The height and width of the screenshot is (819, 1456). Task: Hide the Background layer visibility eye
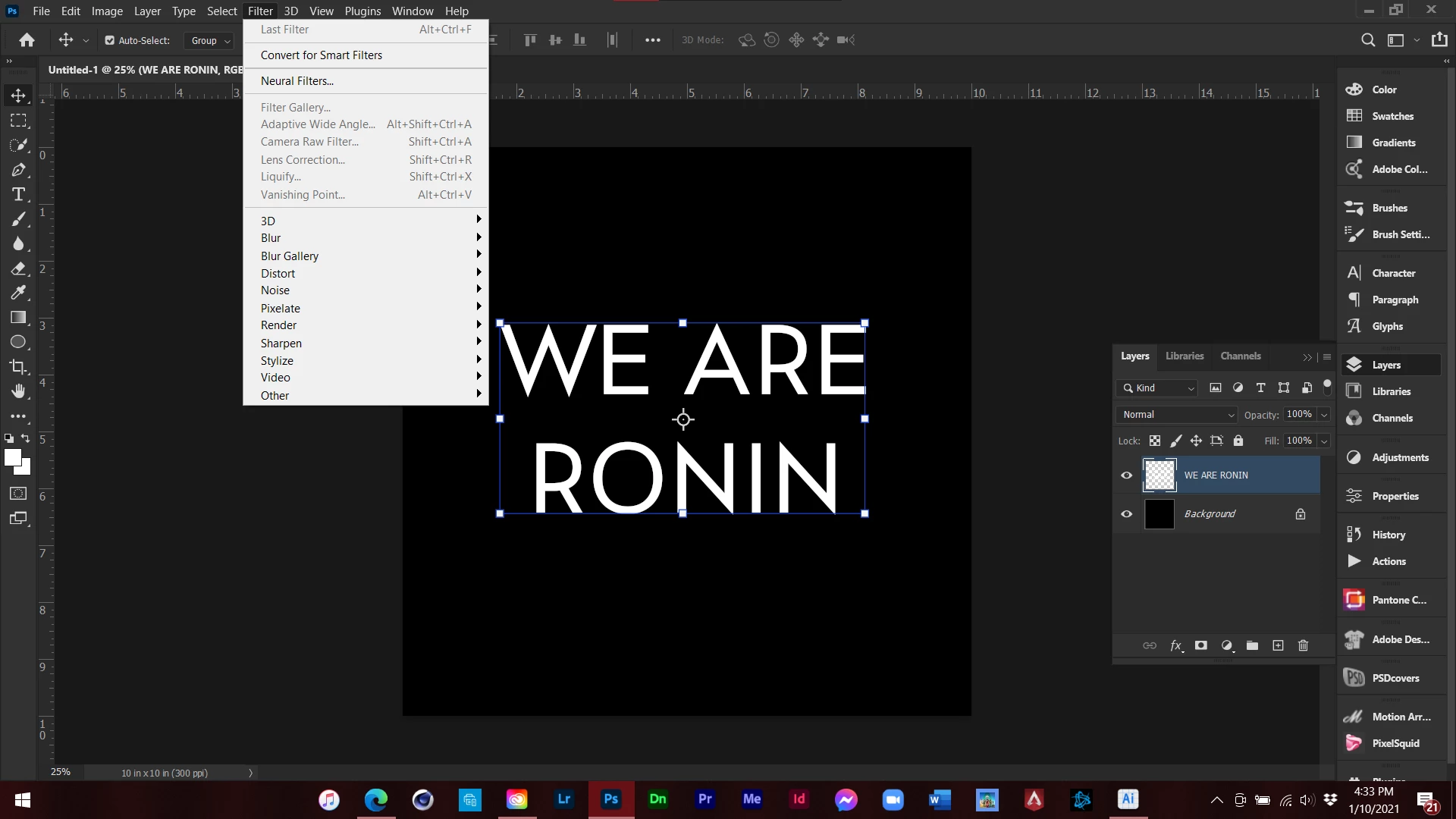1126,514
